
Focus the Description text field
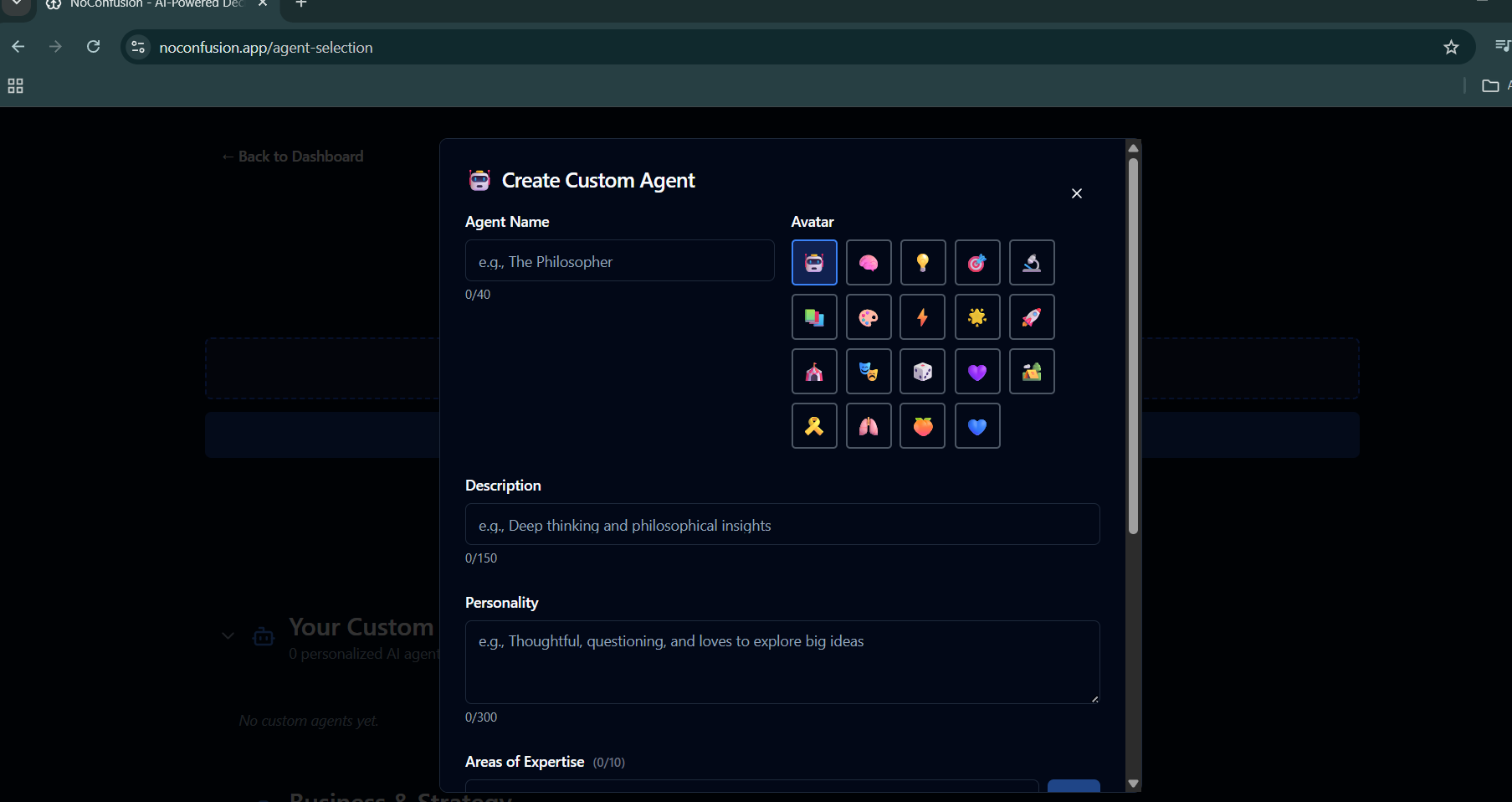pyautogui.click(x=782, y=525)
